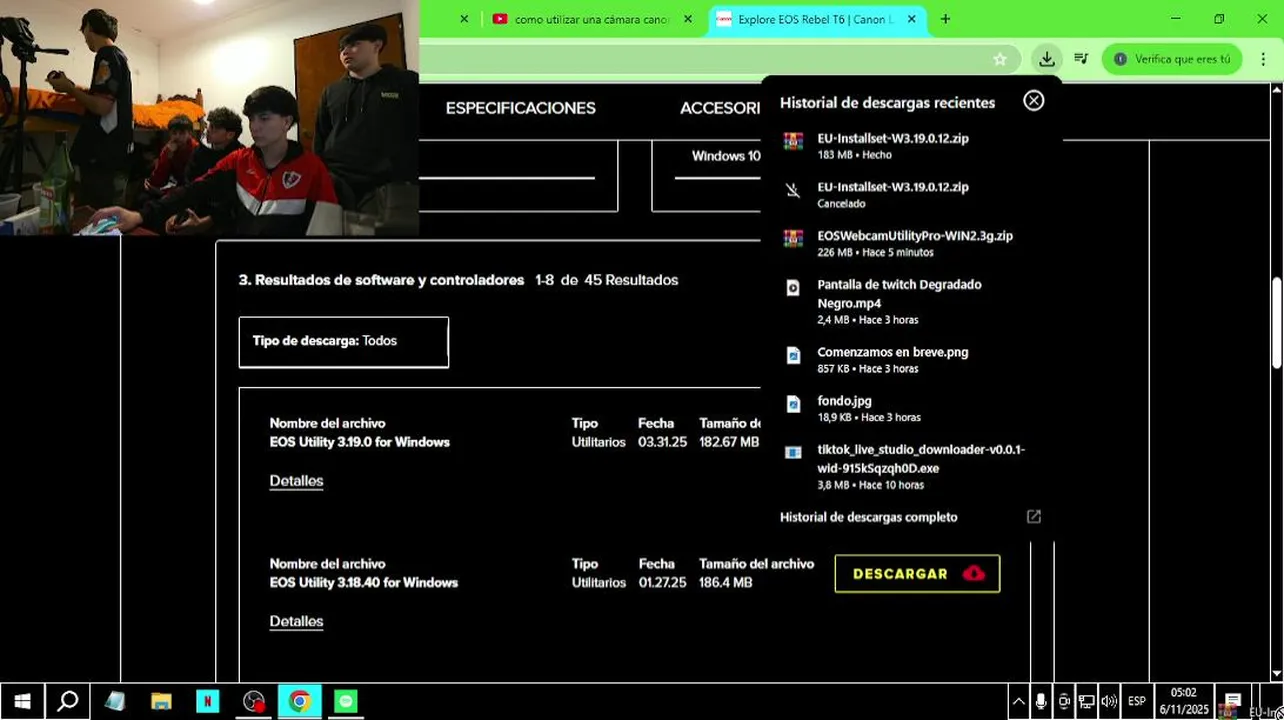Open the media control playlist icon
The height and width of the screenshot is (720, 1284).
point(1081,59)
